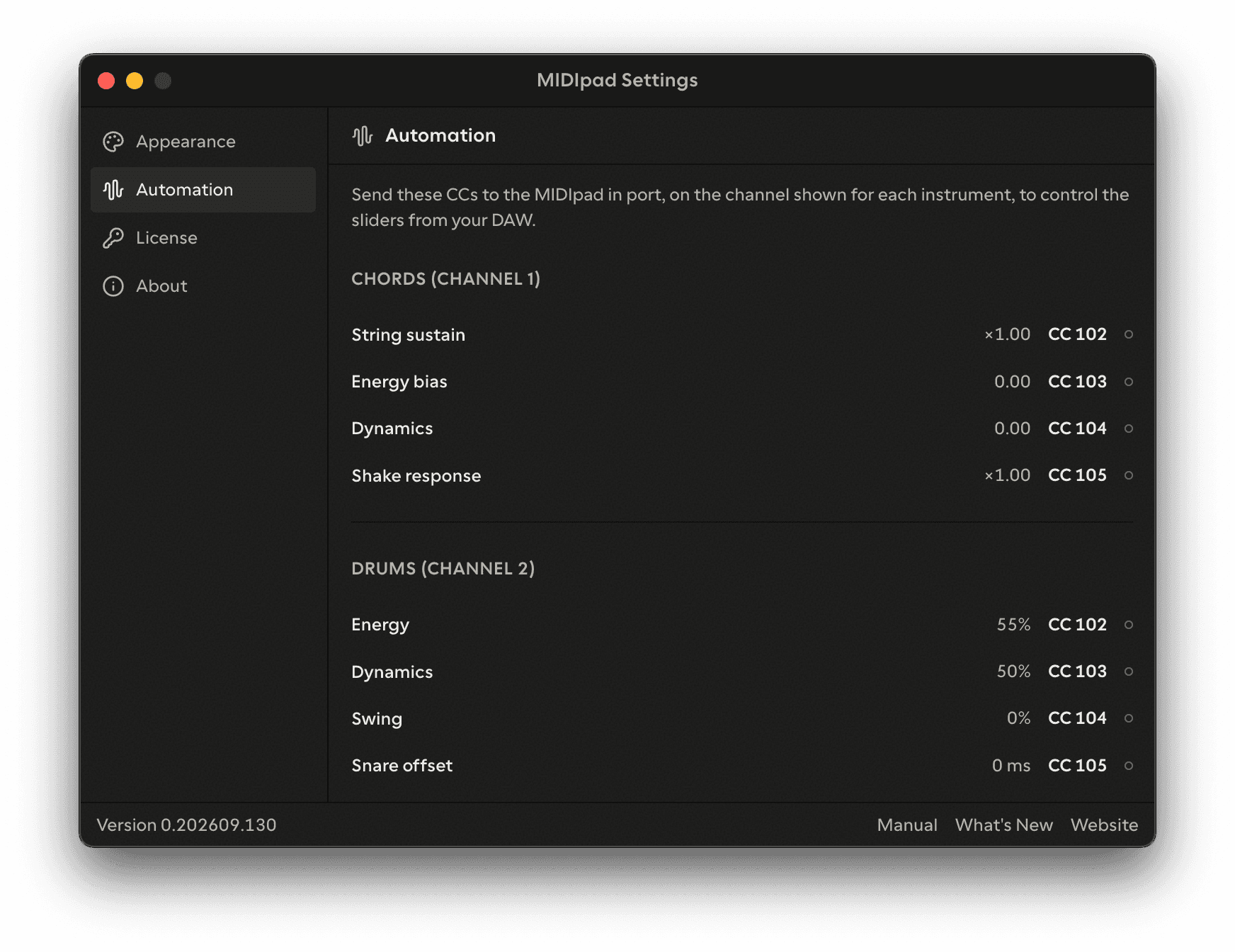Click indicator dot for Chords Dynamics CC 104
The height and width of the screenshot is (952, 1235).
[1129, 429]
